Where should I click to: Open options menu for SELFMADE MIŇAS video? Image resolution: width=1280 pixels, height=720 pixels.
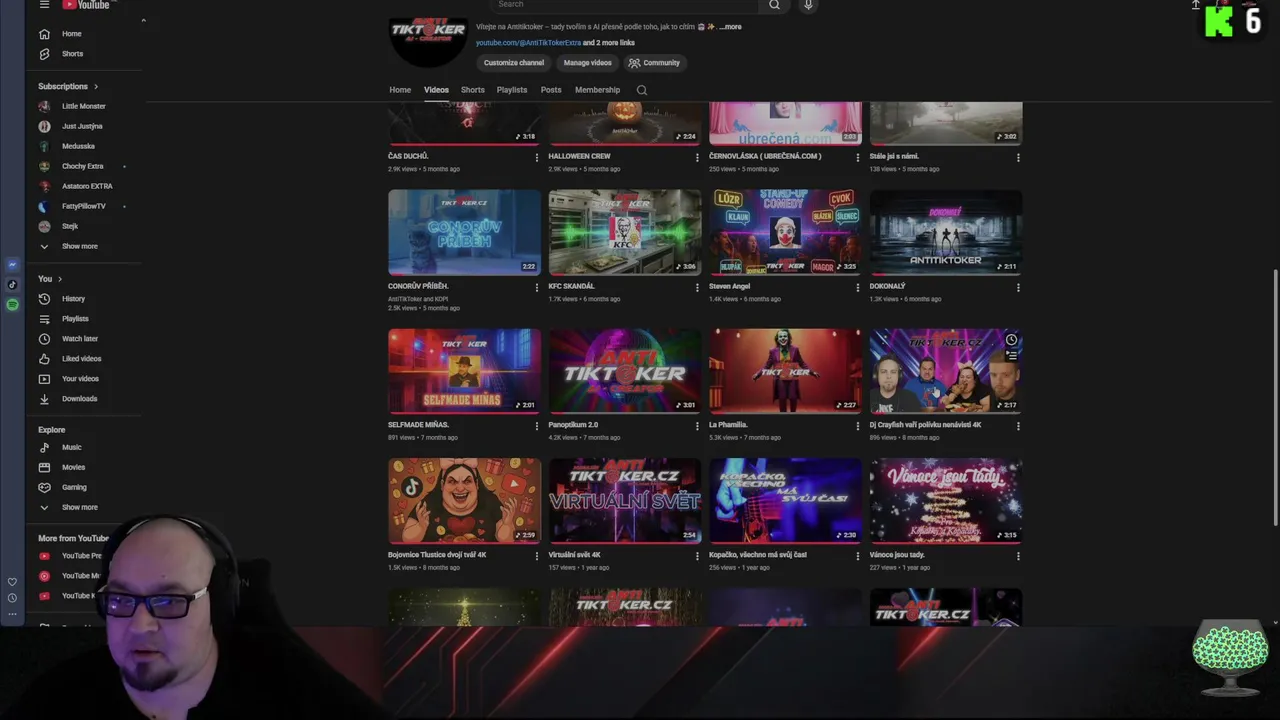point(536,426)
